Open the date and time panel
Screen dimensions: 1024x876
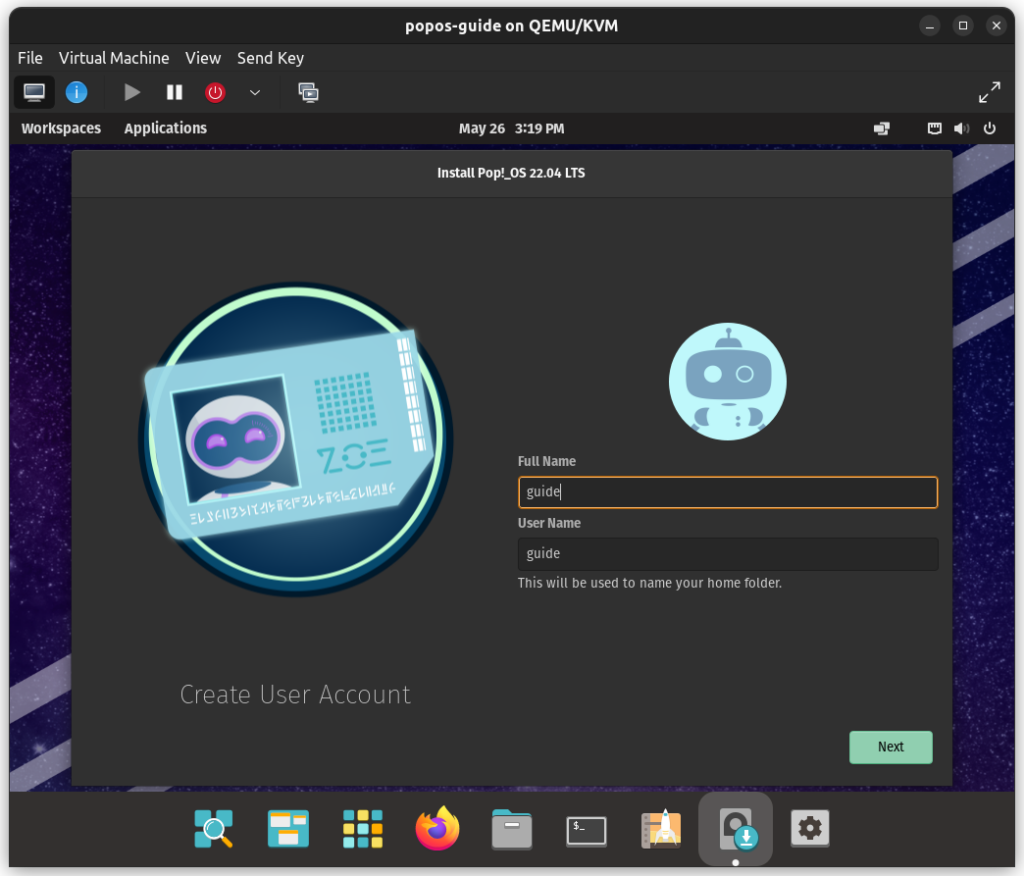point(511,129)
